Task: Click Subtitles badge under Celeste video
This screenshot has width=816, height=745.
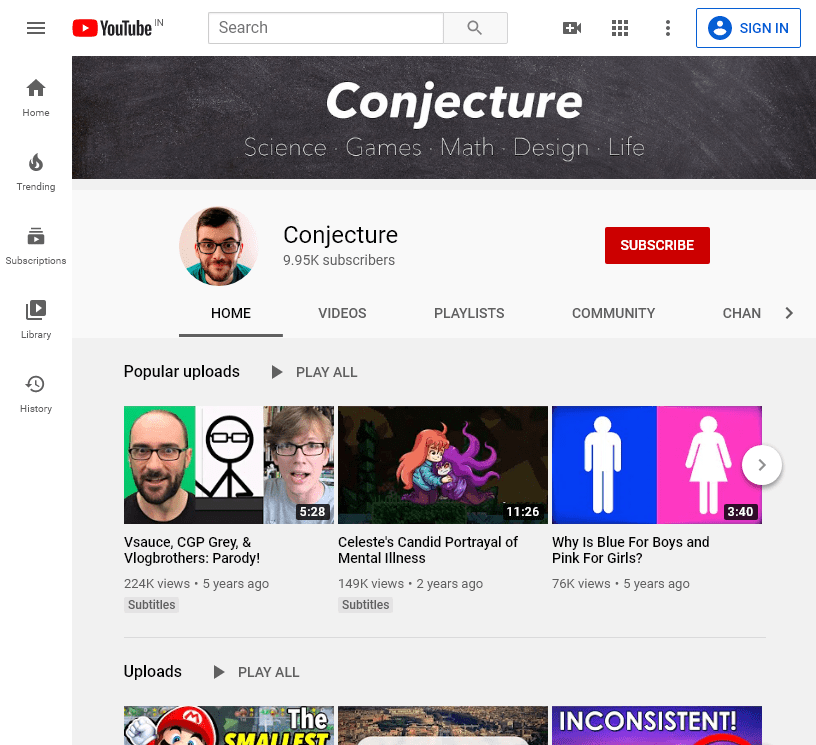Action: point(365,605)
